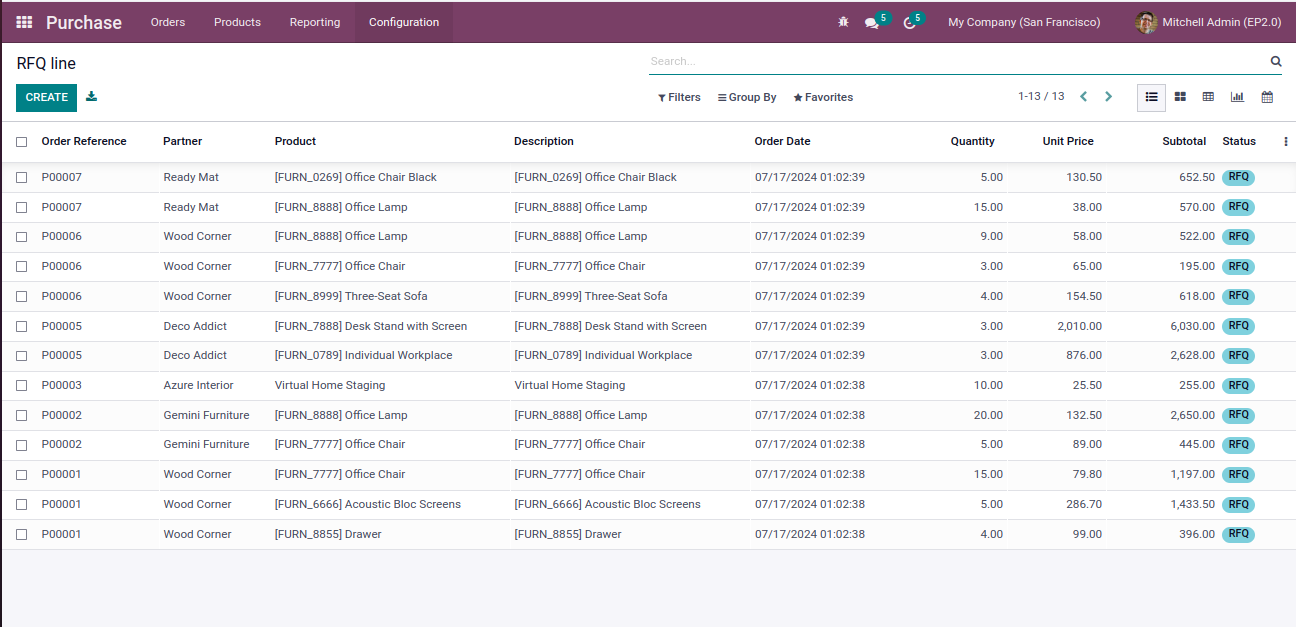Click [FURN_8999] Three-Seat Sofa description cell

(591, 296)
